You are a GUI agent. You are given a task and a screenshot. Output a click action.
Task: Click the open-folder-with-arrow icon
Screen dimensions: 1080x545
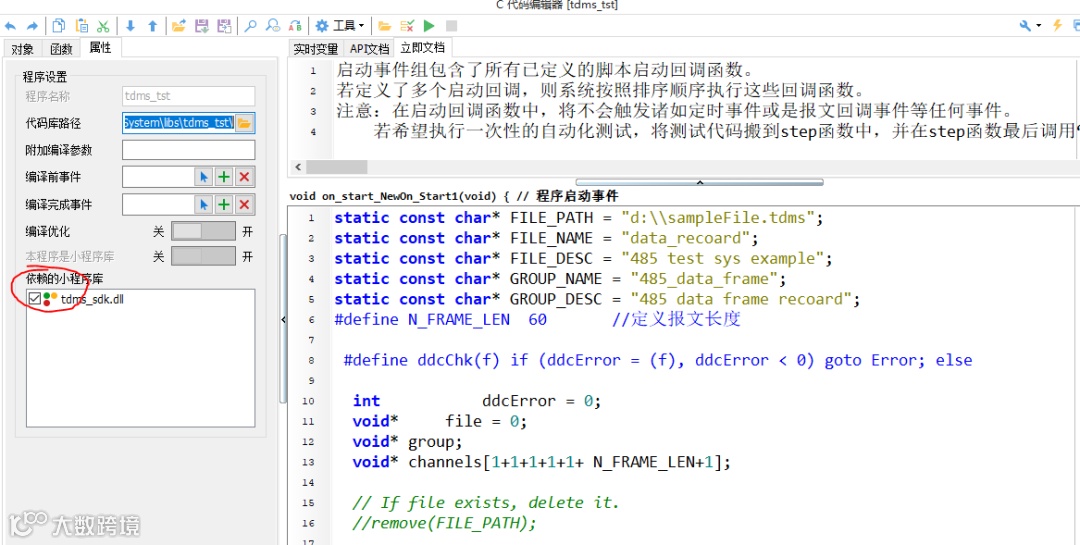(179, 26)
